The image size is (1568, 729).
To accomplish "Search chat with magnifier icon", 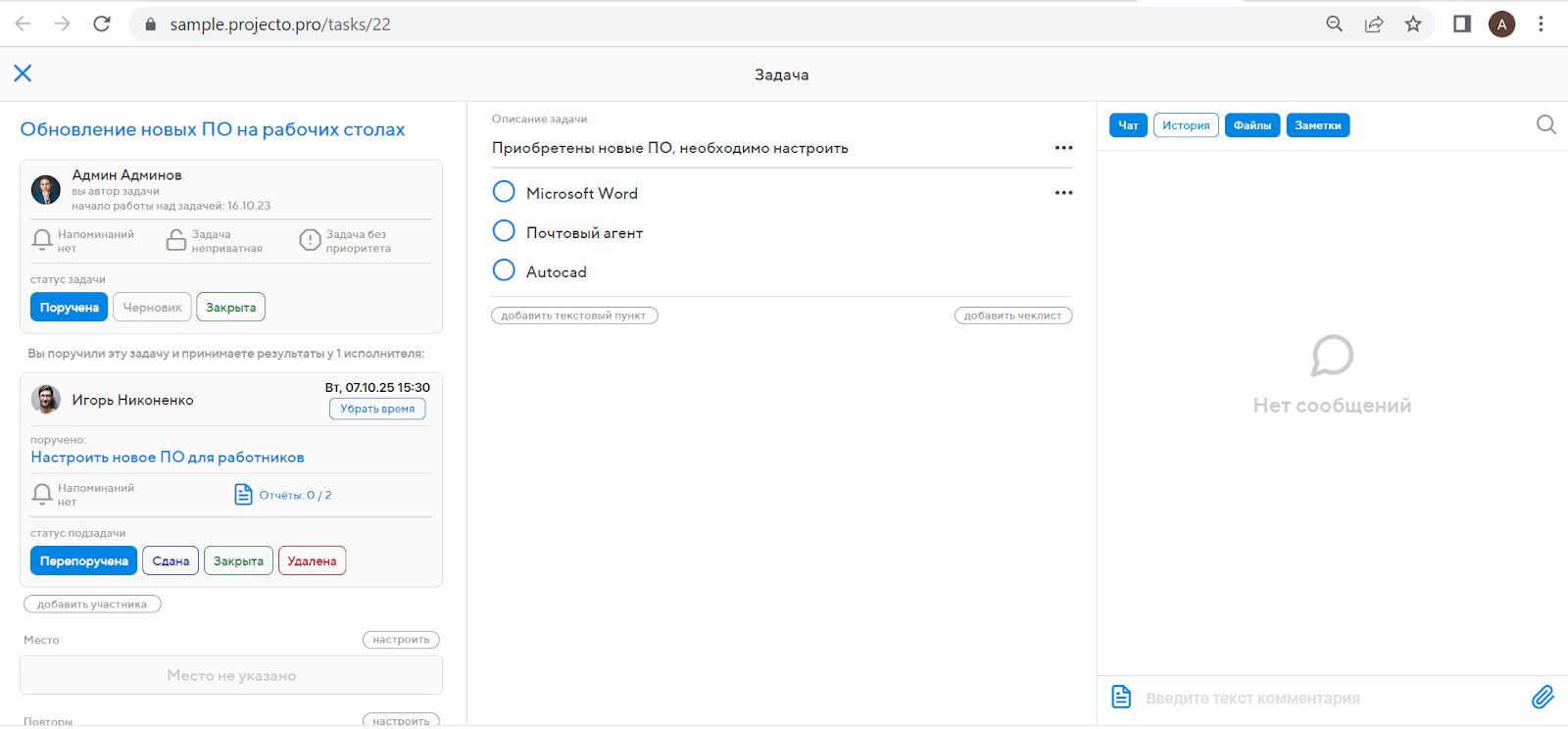I will click(x=1545, y=124).
